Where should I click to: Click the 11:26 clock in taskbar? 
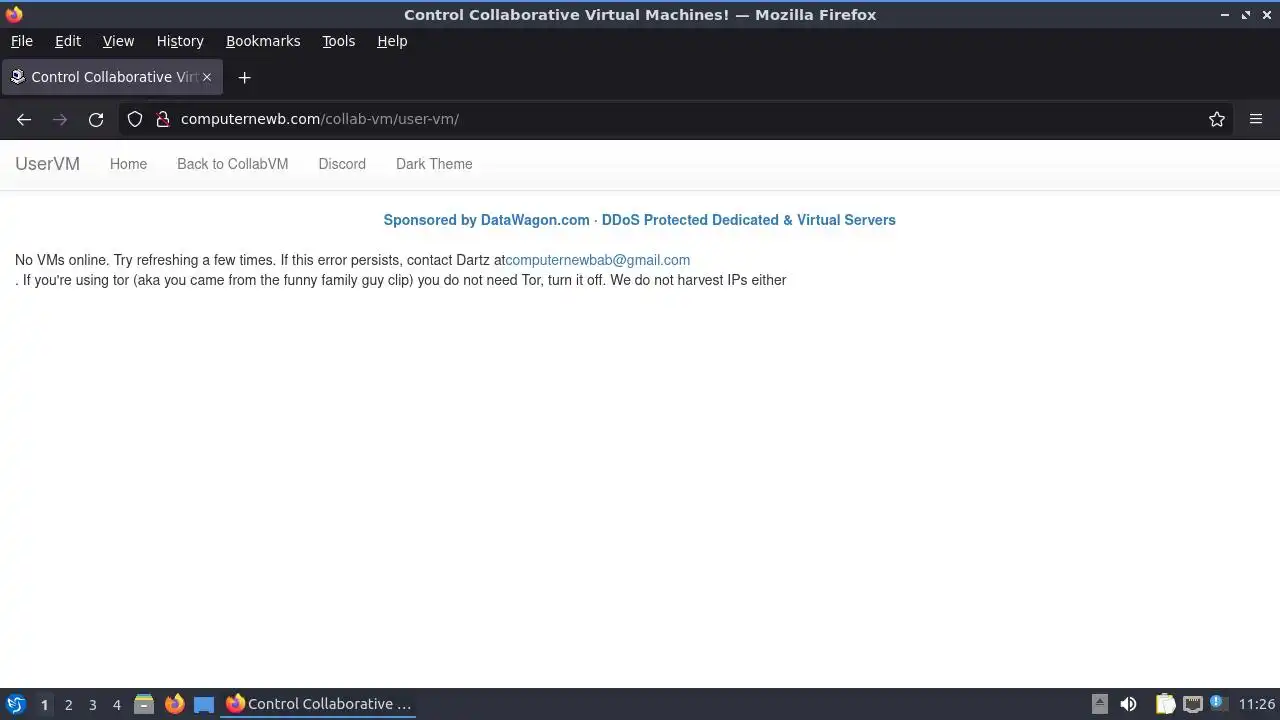point(1256,704)
